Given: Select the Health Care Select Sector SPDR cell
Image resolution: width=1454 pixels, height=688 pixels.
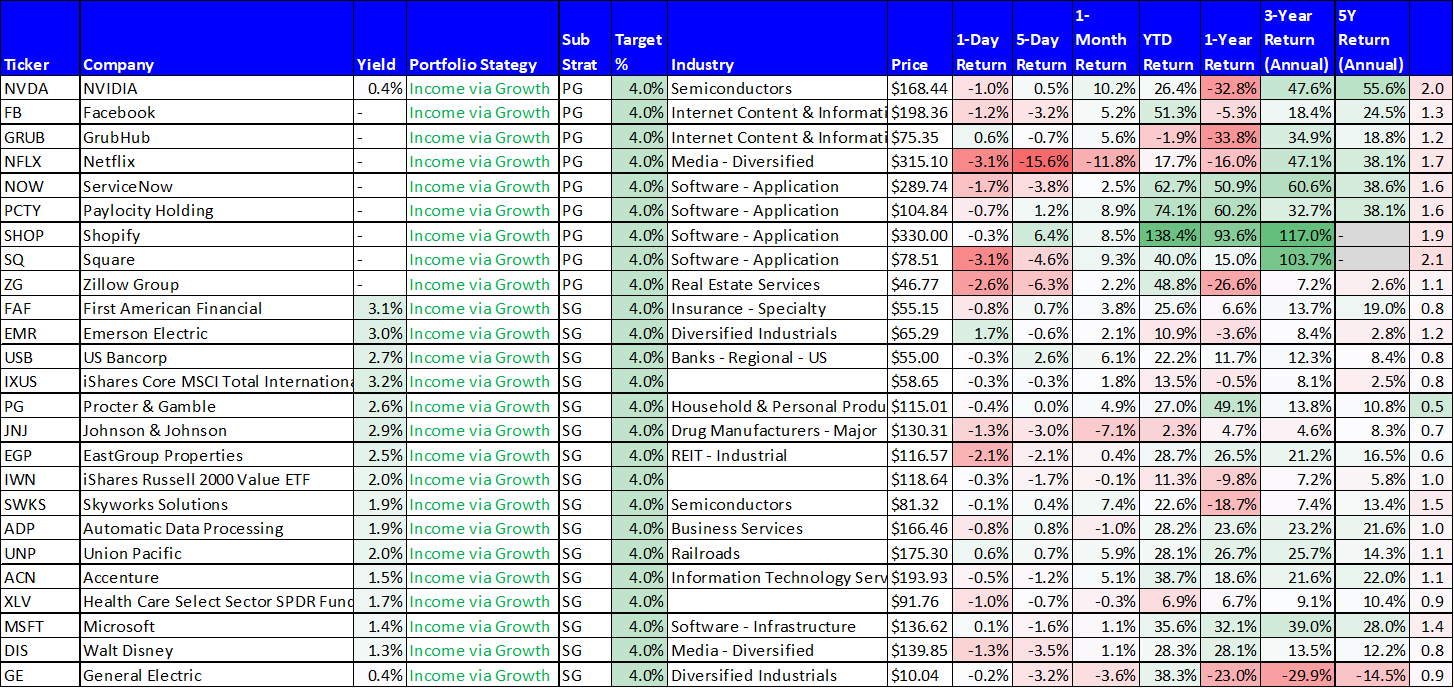Looking at the screenshot, I should coord(217,601).
